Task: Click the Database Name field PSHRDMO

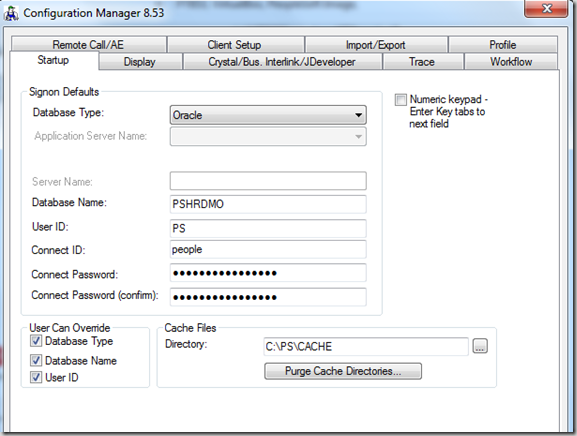Action: (x=268, y=204)
